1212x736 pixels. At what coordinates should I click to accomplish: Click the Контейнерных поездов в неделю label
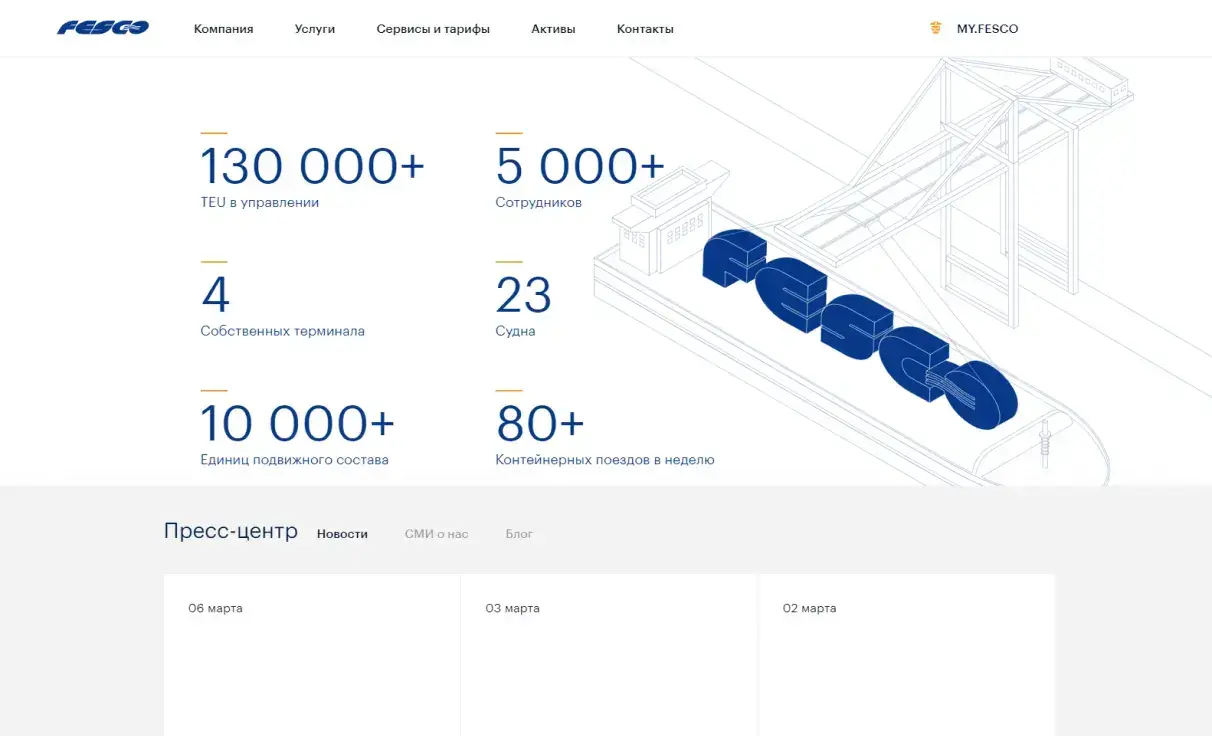(x=605, y=460)
